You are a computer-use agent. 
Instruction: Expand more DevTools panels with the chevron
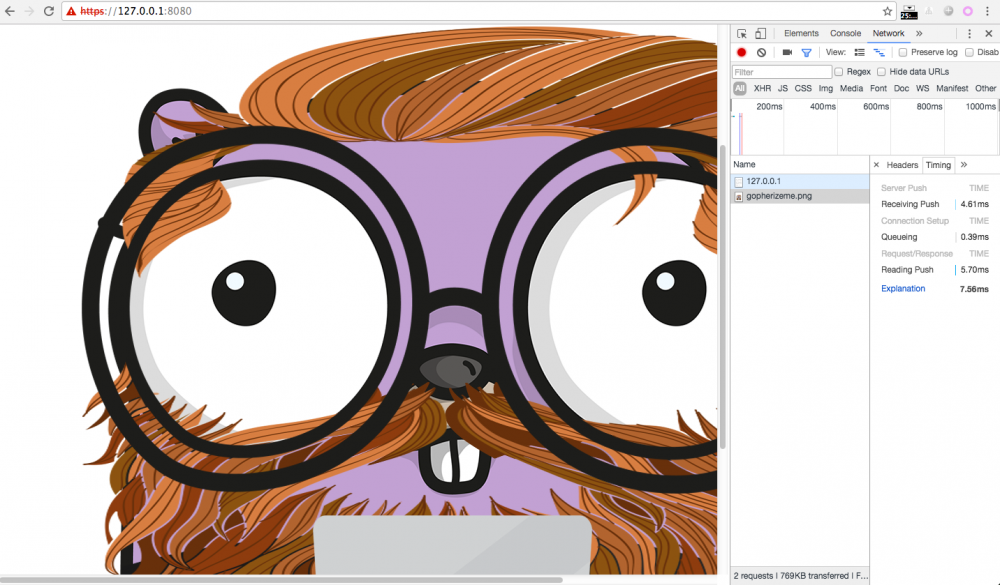pyautogui.click(x=919, y=33)
